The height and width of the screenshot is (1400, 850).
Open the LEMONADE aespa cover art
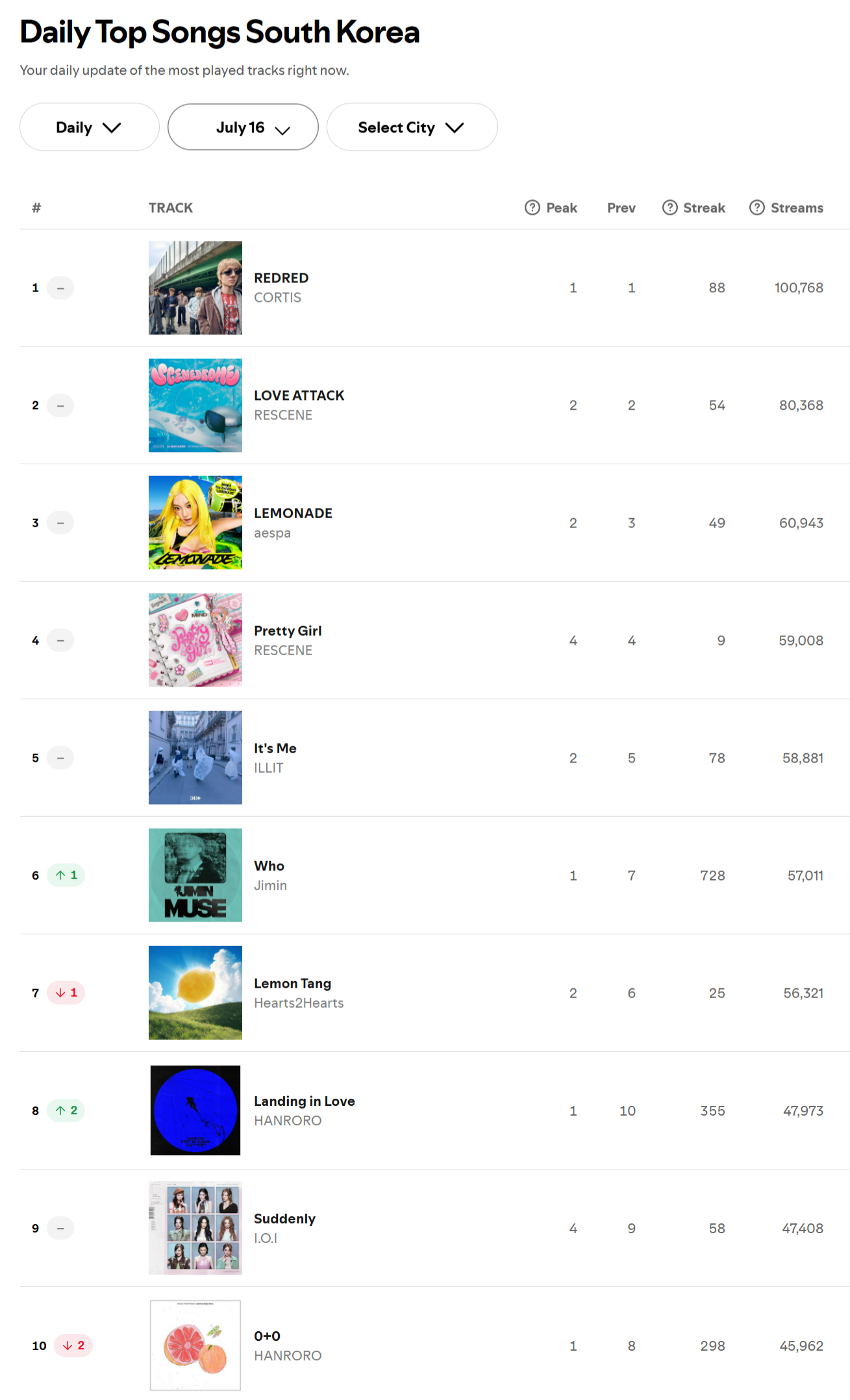point(195,523)
